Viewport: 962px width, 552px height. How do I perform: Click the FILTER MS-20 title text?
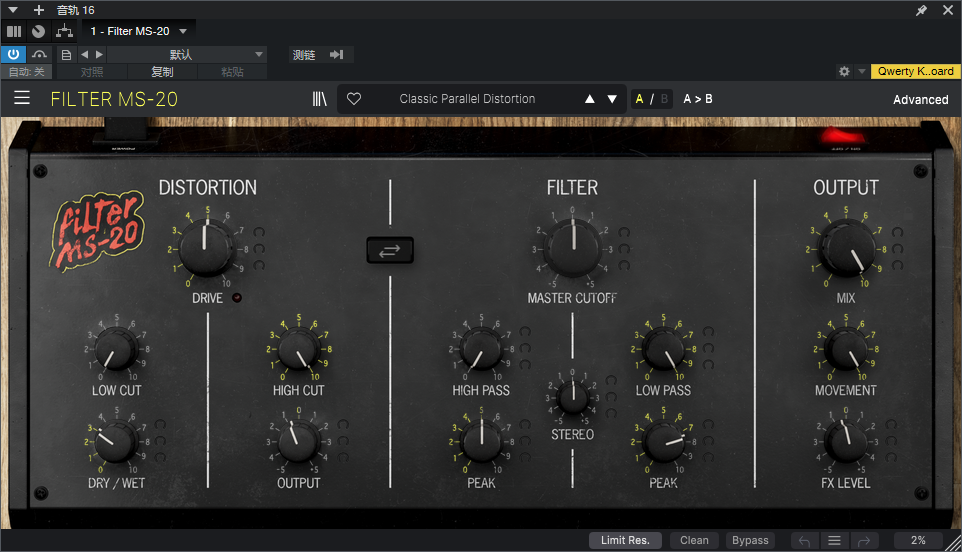114,99
